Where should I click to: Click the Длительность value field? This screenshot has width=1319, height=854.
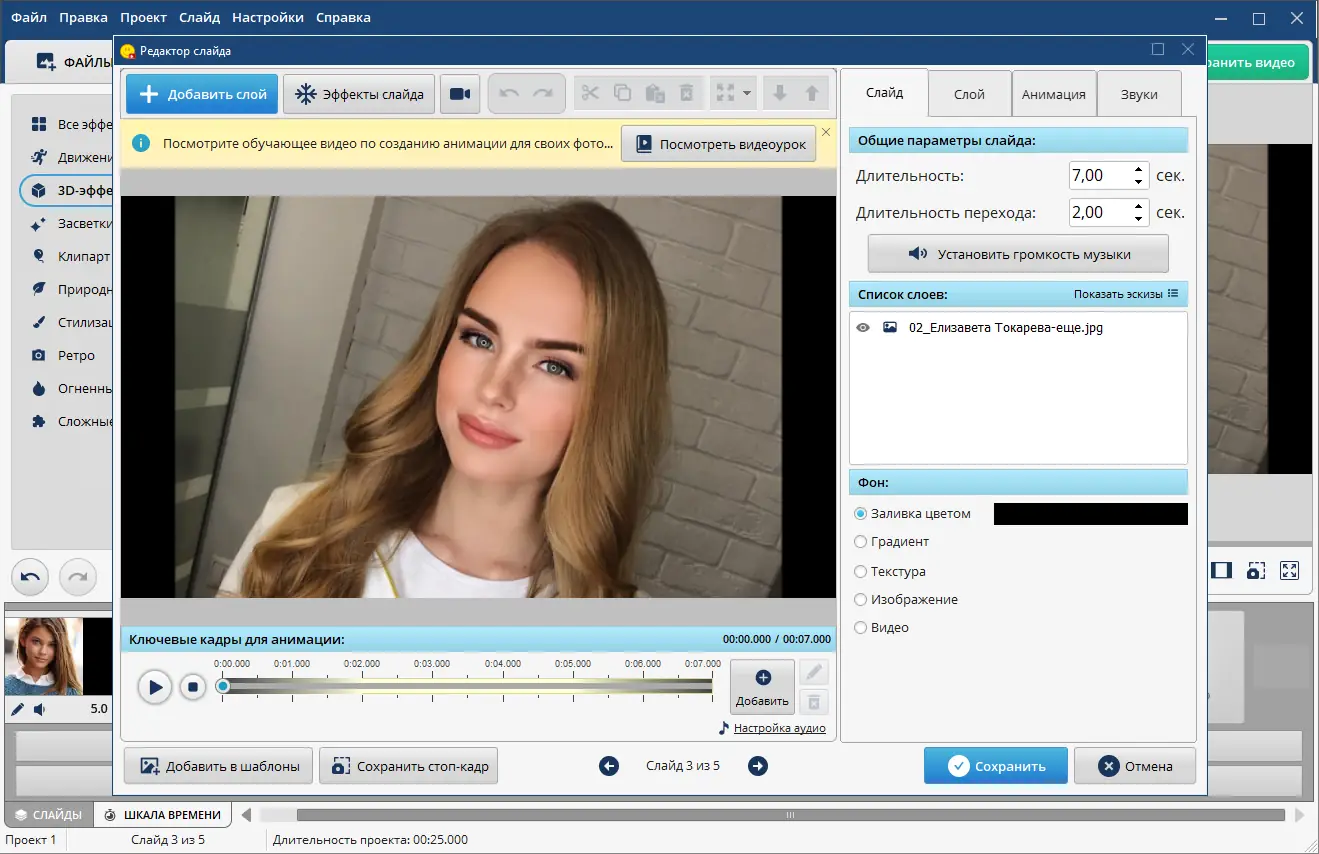coord(1099,176)
